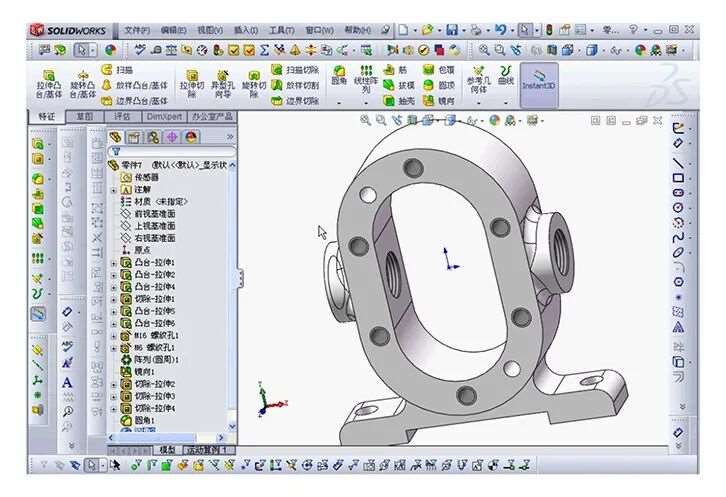Click the feature tree filter field
The image size is (726, 497).
(x=170, y=151)
